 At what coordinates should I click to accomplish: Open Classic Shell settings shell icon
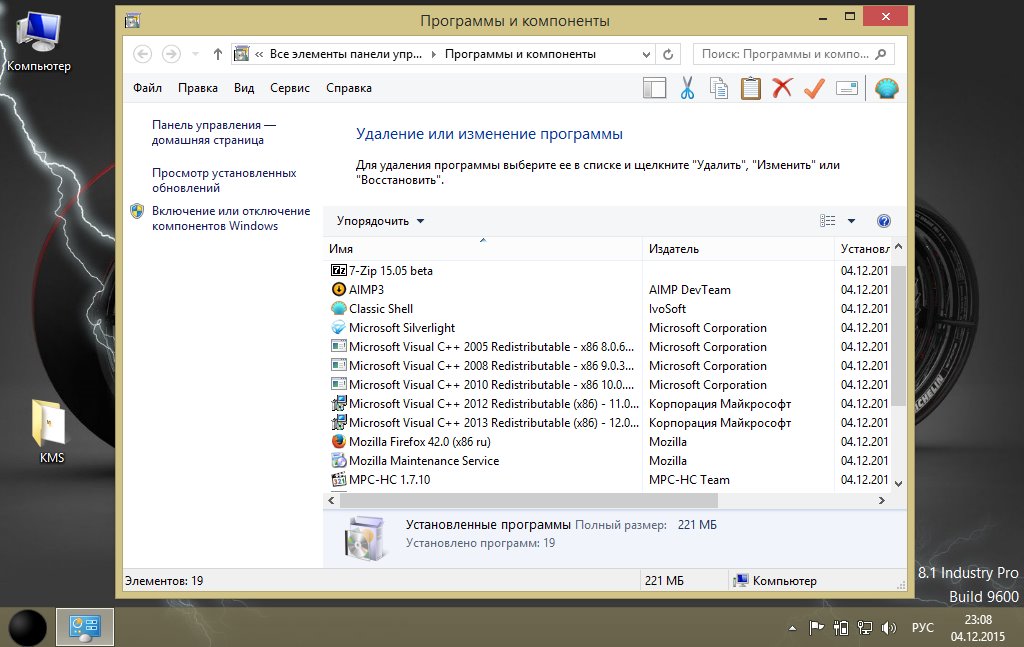(x=886, y=88)
